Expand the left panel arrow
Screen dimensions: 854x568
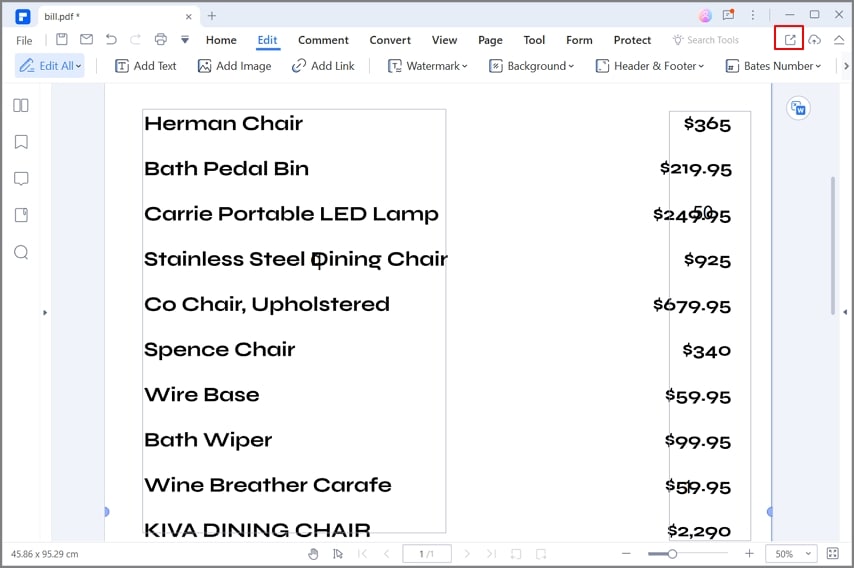coord(45,313)
